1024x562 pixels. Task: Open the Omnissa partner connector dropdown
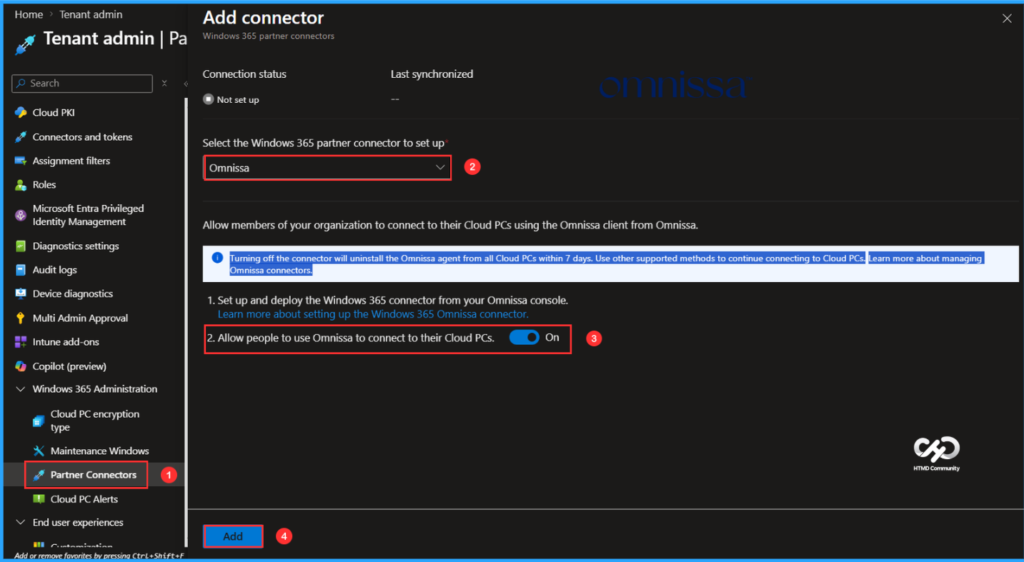point(327,168)
